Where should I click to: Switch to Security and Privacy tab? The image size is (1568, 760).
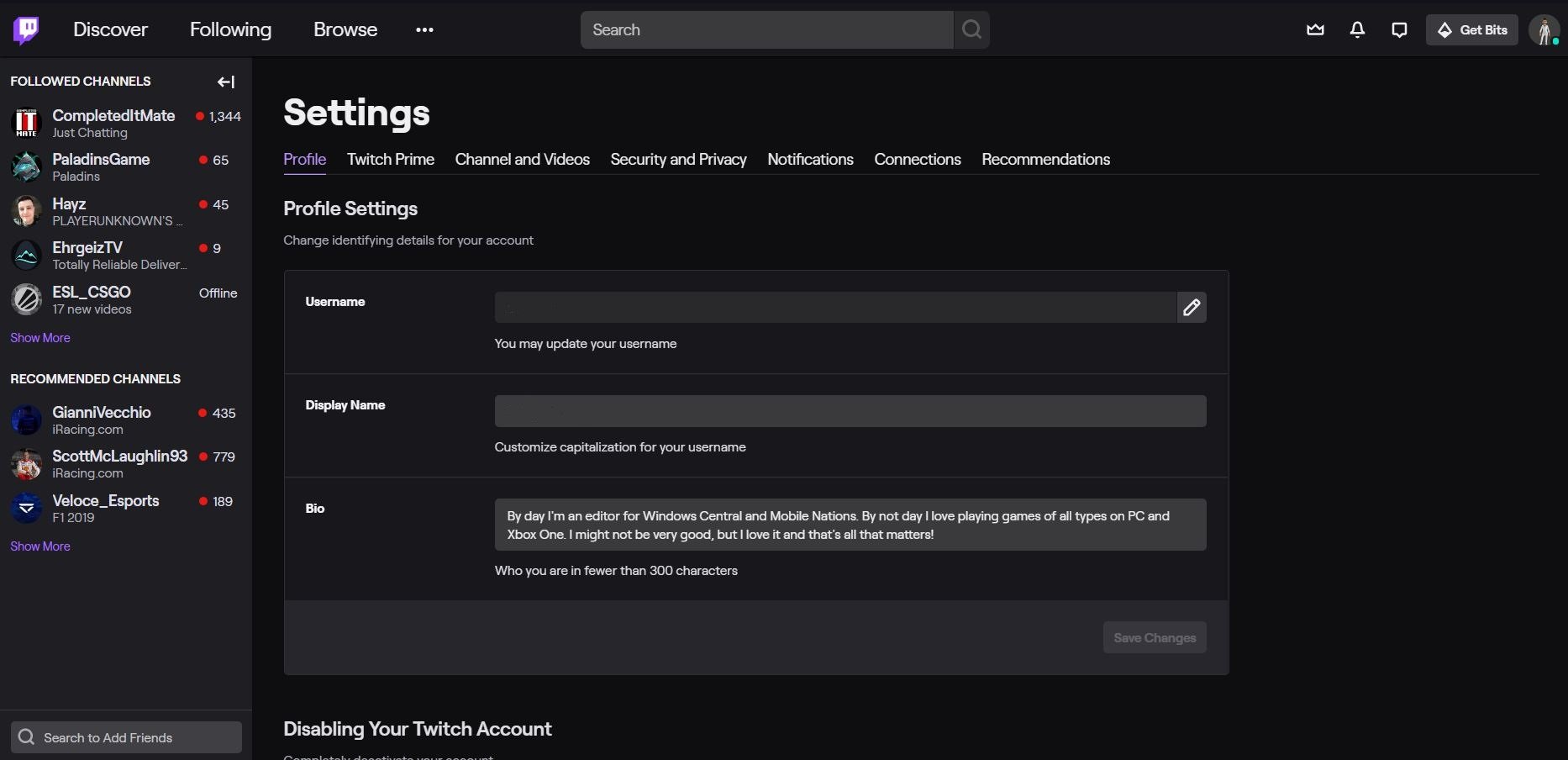[678, 160]
